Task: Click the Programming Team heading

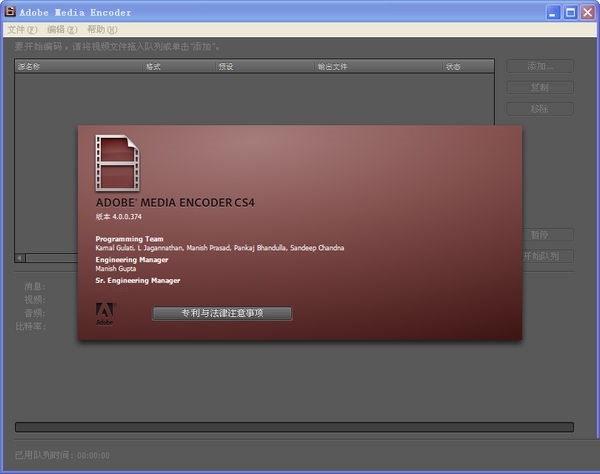Action: pyautogui.click(x=129, y=239)
